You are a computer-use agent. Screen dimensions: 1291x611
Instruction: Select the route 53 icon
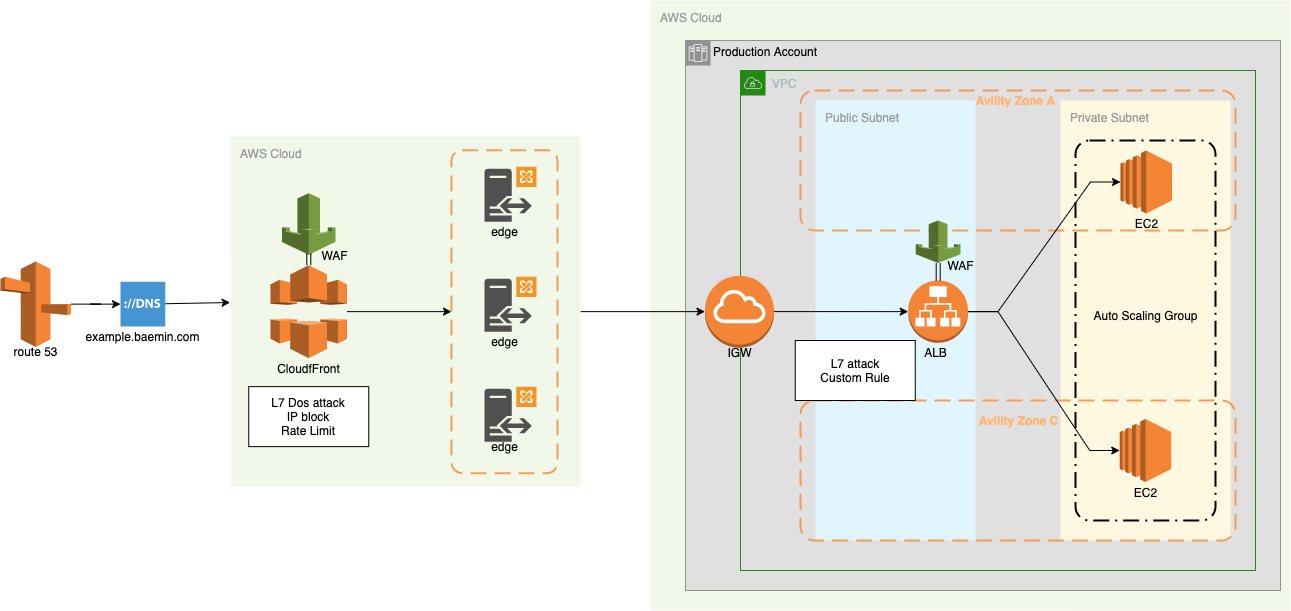click(34, 303)
